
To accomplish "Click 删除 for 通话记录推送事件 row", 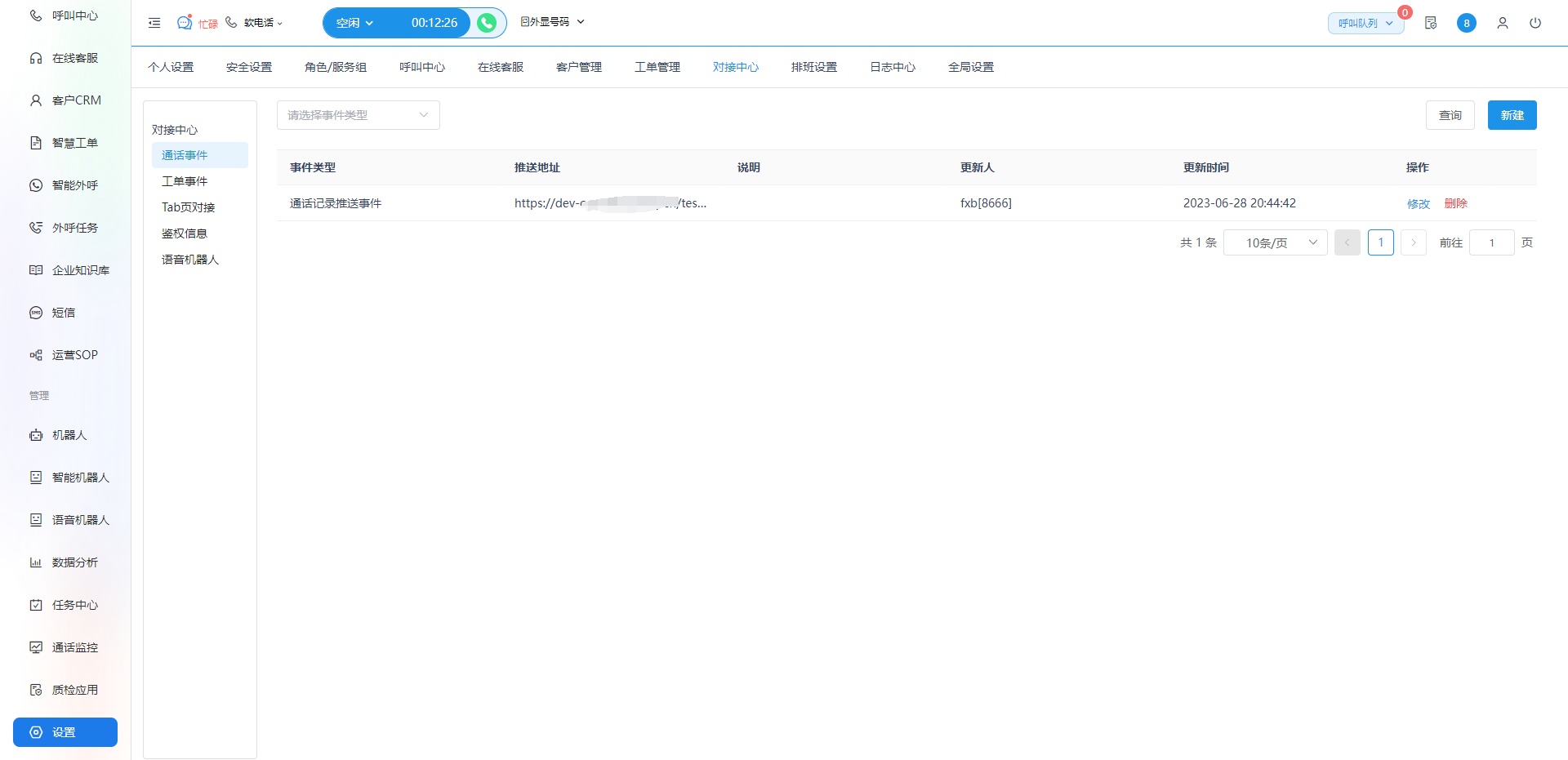I will pyautogui.click(x=1456, y=203).
